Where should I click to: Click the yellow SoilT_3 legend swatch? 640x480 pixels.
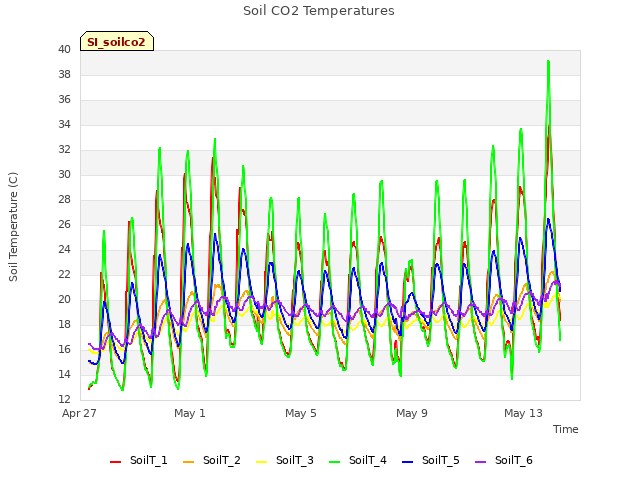262,462
